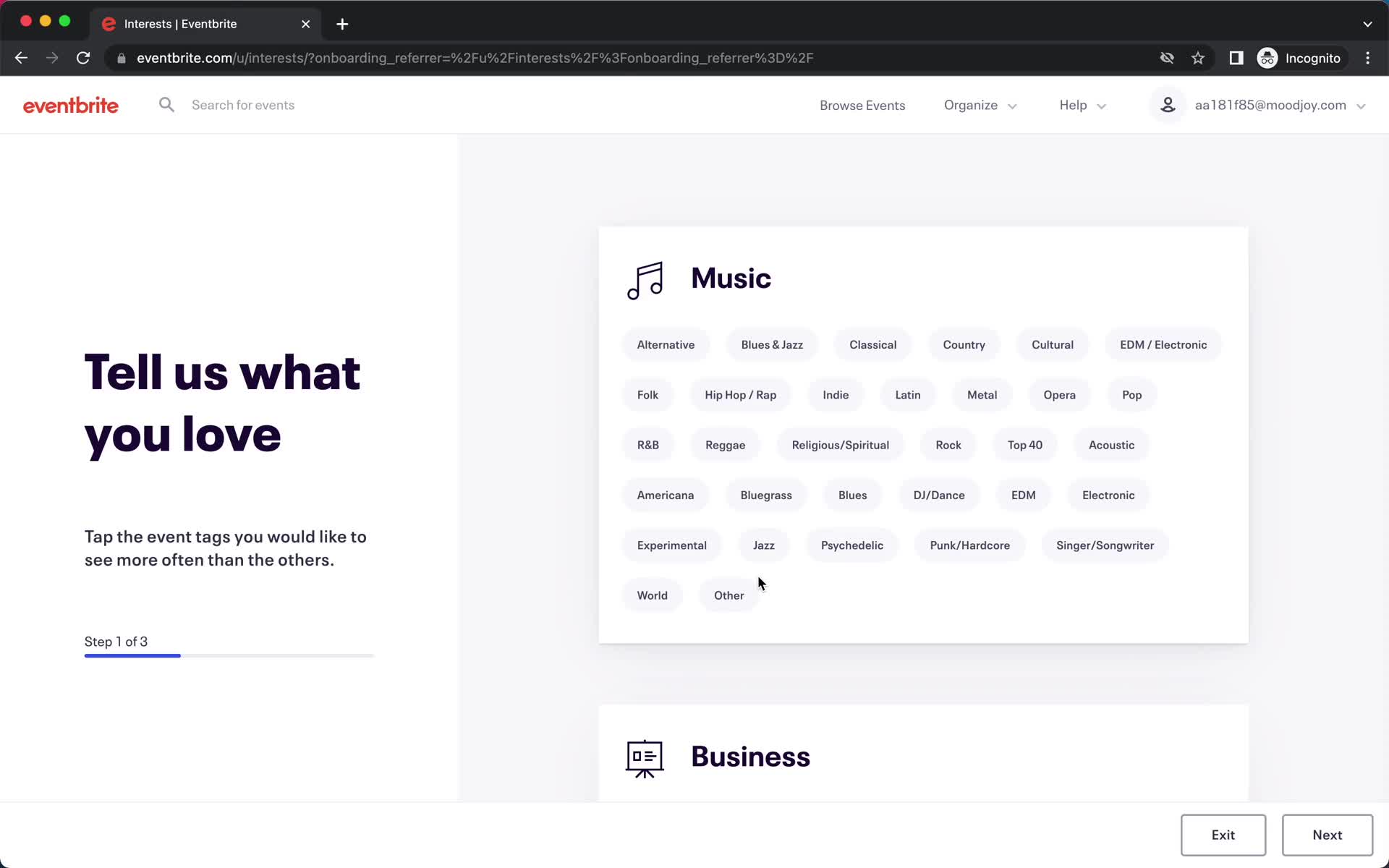The height and width of the screenshot is (868, 1389).
Task: Expand the Organize dropdown menu
Action: pyautogui.click(x=980, y=105)
